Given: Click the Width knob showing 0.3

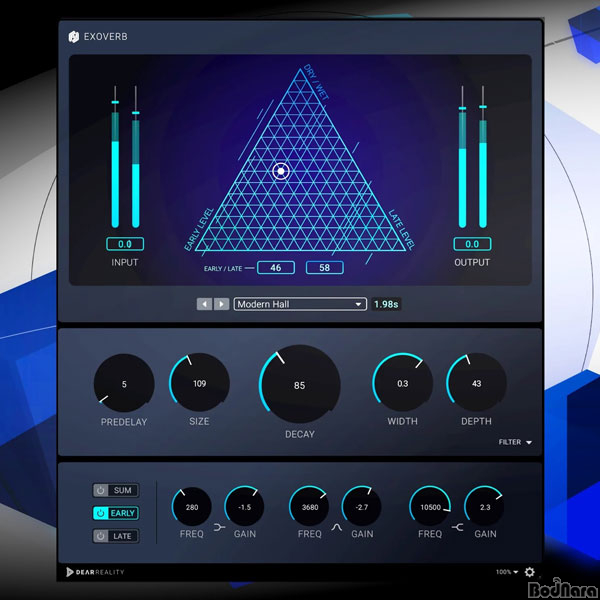Looking at the screenshot, I should [x=403, y=383].
